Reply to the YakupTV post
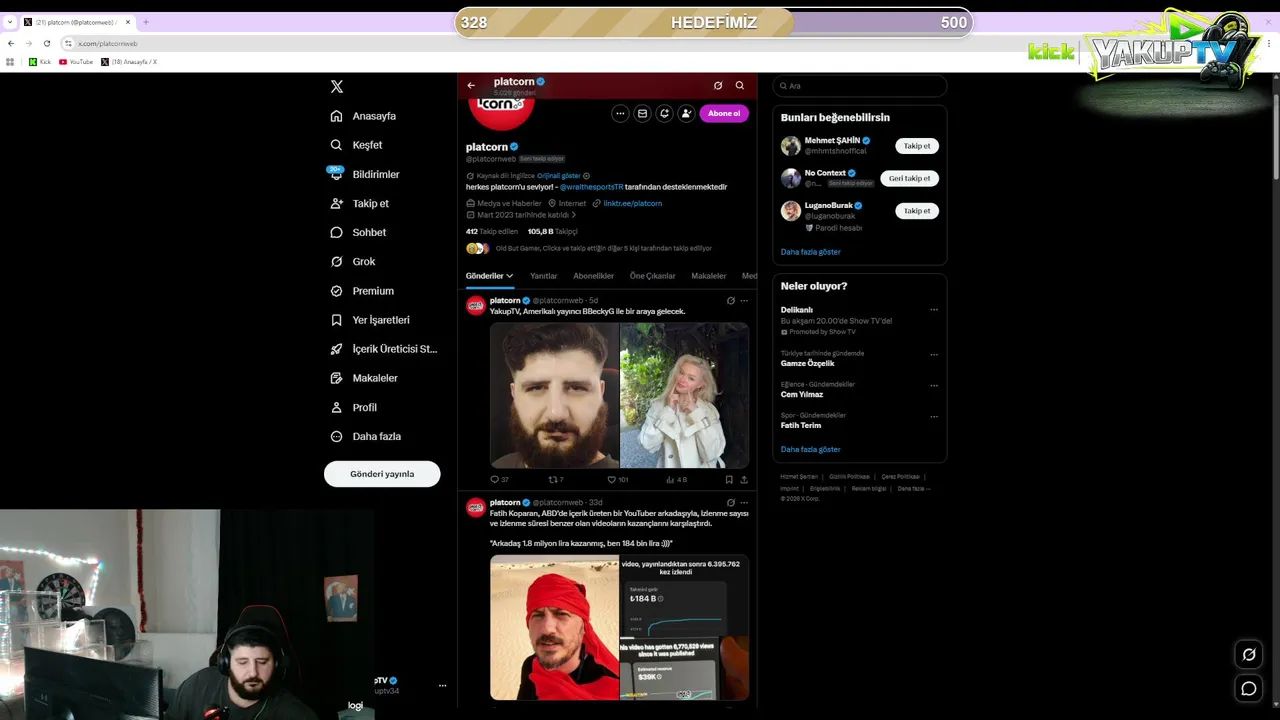The width and height of the screenshot is (1280, 720). (499, 480)
